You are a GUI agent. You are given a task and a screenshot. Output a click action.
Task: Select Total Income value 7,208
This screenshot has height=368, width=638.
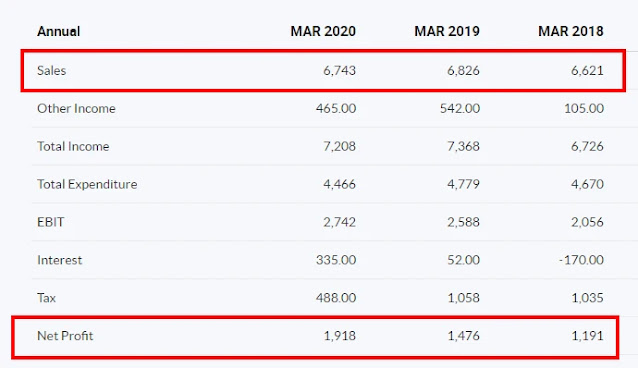339,146
